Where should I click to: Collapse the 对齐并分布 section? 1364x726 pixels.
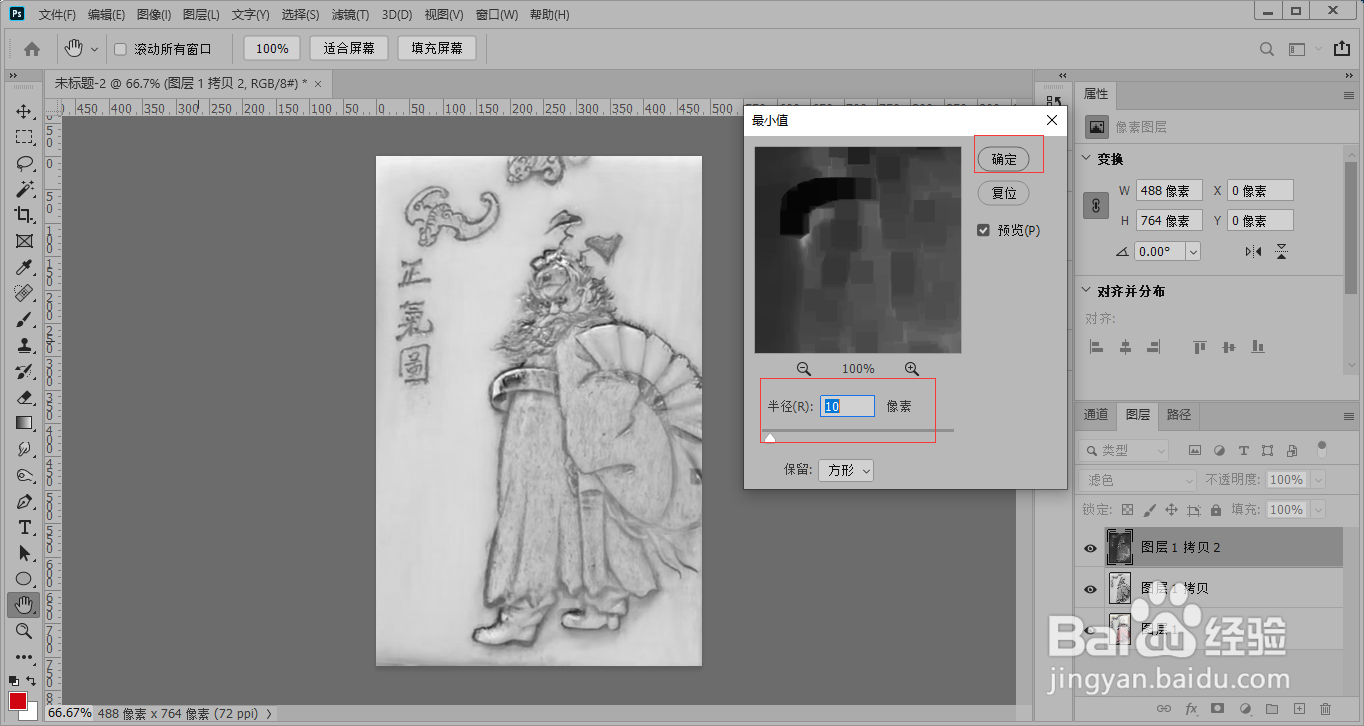tap(1086, 291)
